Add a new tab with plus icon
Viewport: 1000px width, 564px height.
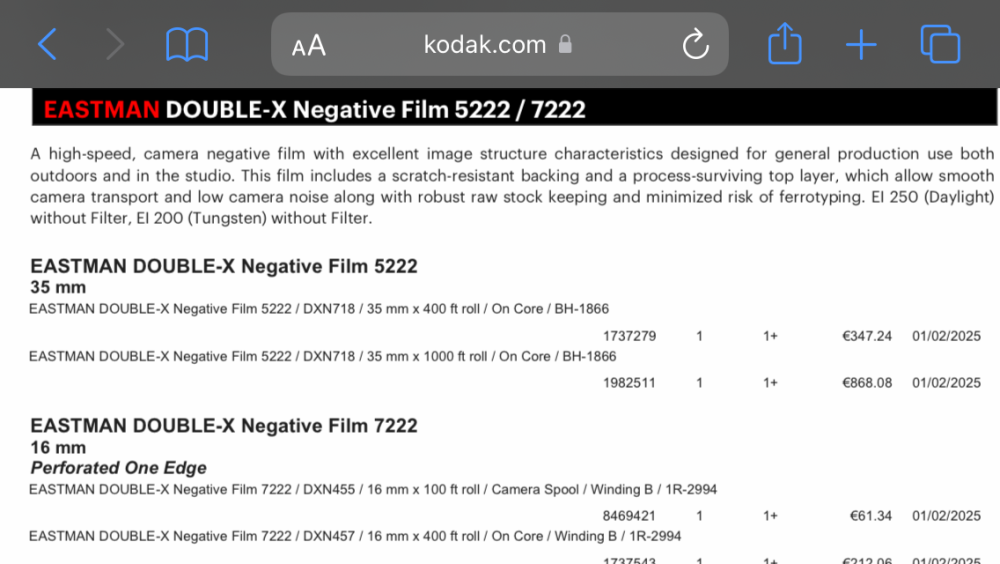(861, 45)
